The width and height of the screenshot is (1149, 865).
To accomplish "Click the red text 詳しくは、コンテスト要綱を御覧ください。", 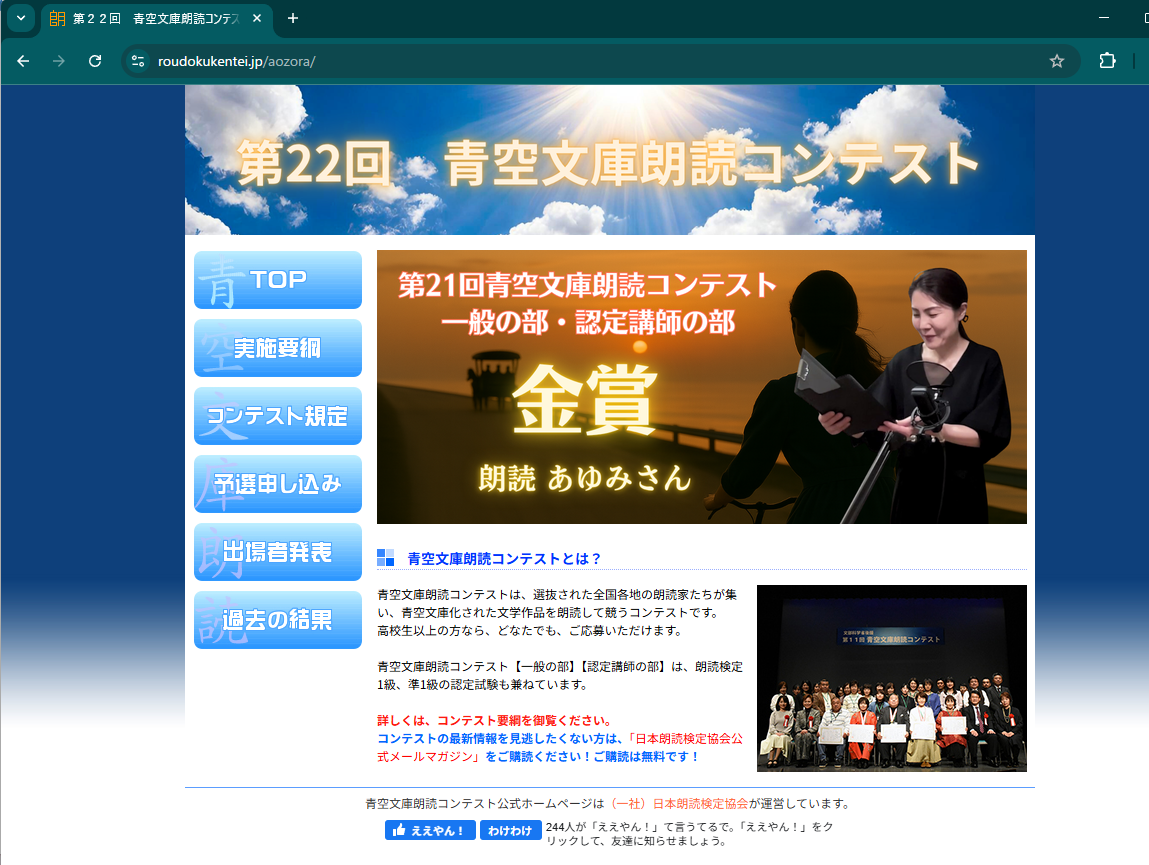I will click(x=497, y=721).
